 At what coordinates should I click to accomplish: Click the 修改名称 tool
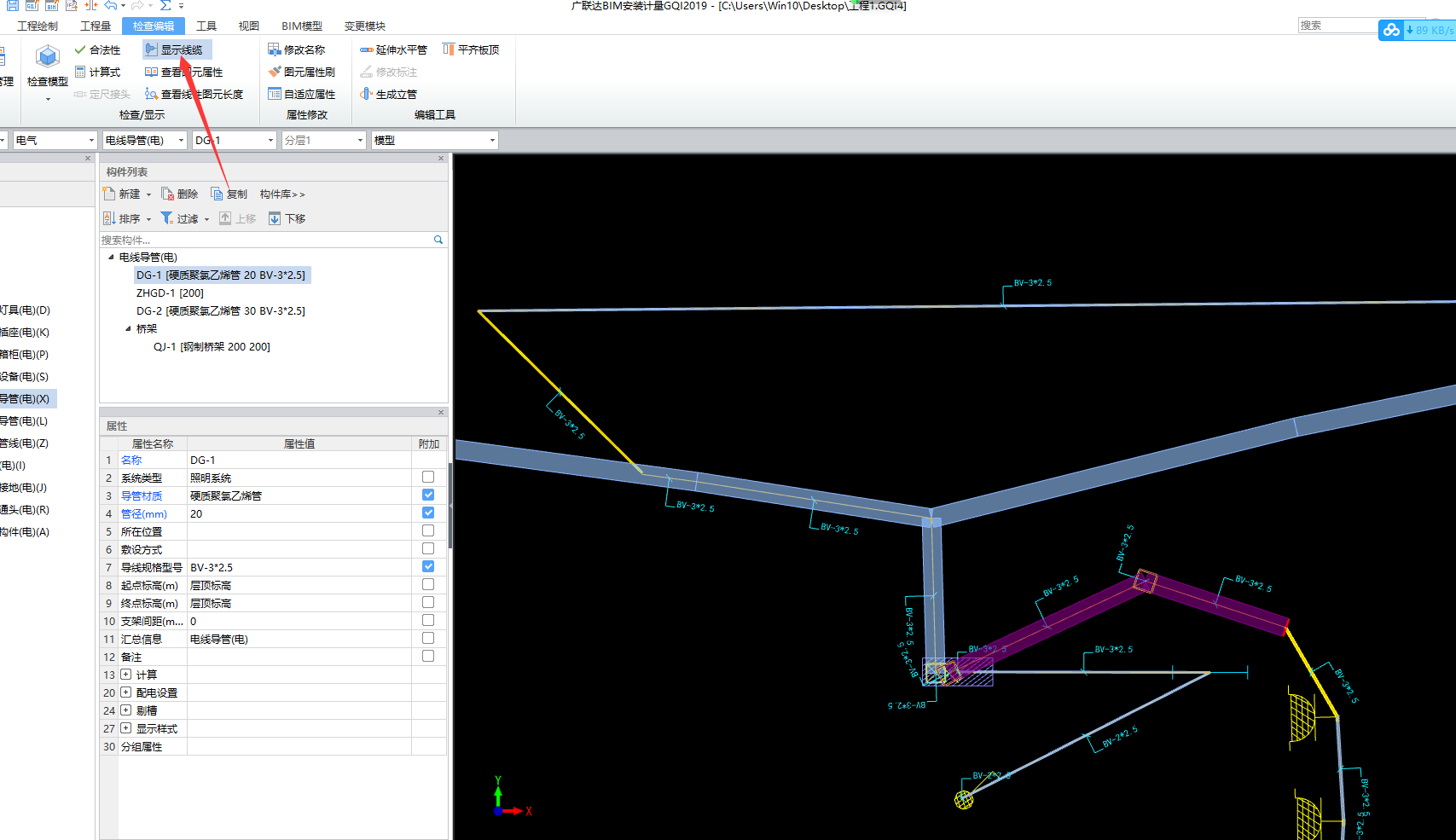pyautogui.click(x=297, y=50)
